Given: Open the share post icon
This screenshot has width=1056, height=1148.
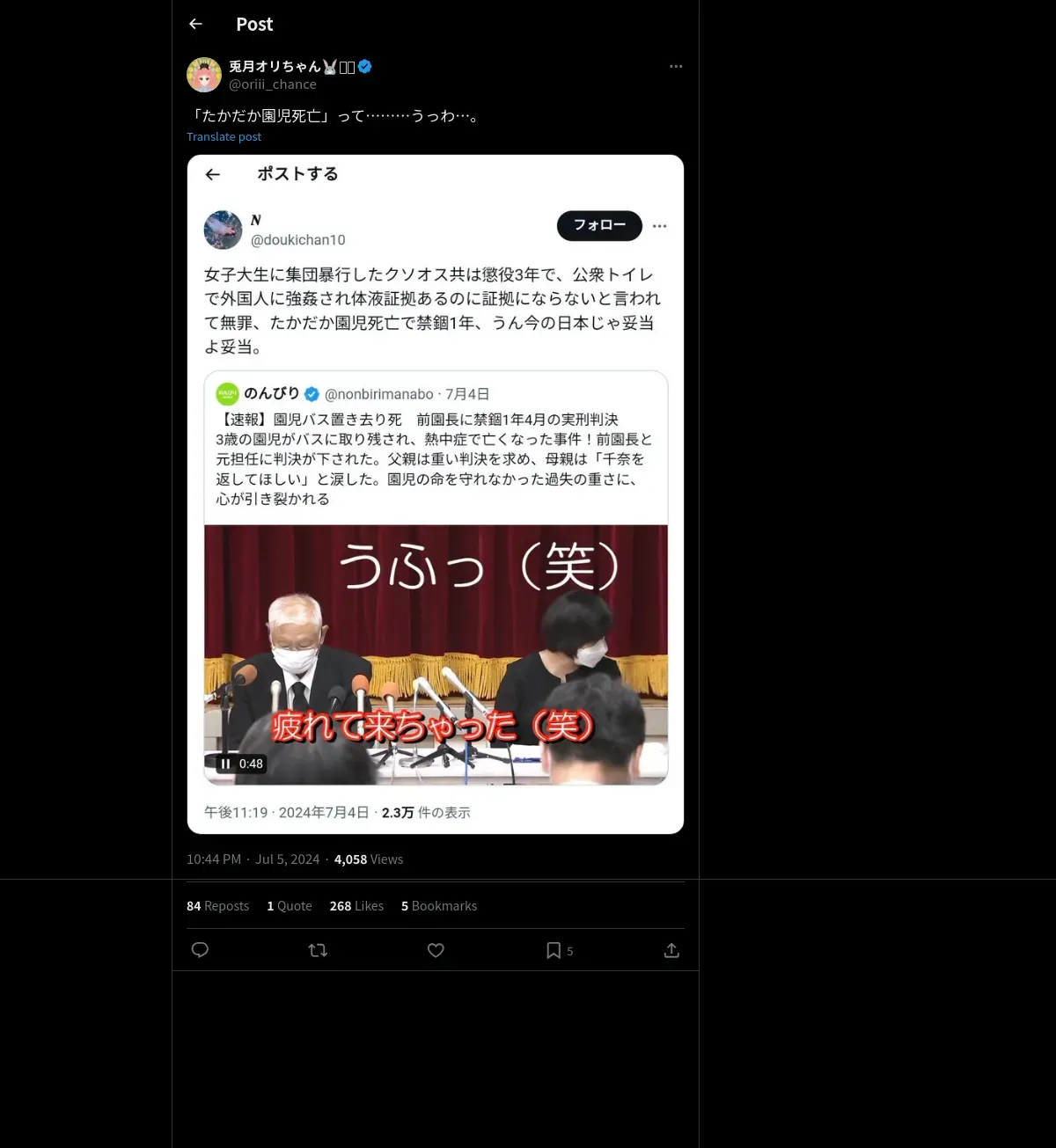Looking at the screenshot, I should coord(671,950).
